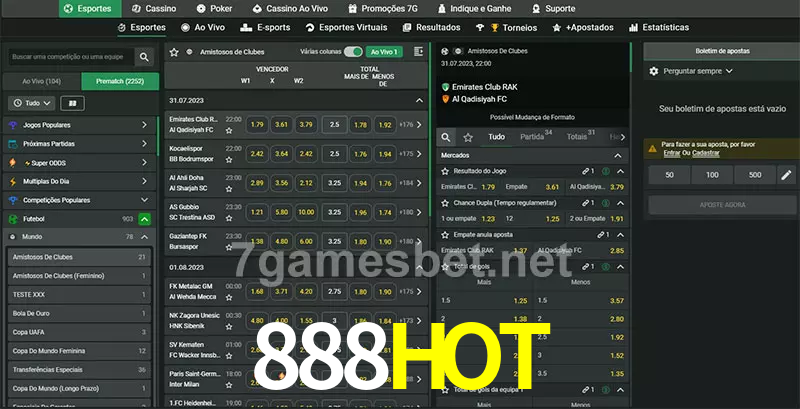The image size is (800, 409).
Task: Star the Chance Dupla market
Action: [445, 203]
